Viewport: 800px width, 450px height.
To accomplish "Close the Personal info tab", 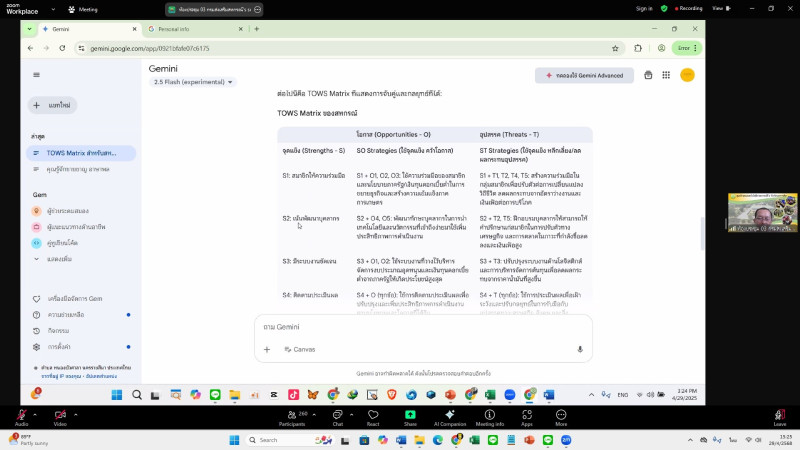I will point(241,29).
